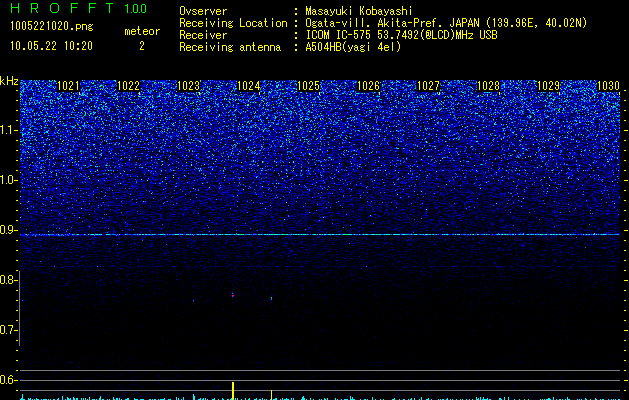Screen dimensions: 629x400
Task: Click the Receiving Location label
Action: pyautogui.click(x=233, y=23)
